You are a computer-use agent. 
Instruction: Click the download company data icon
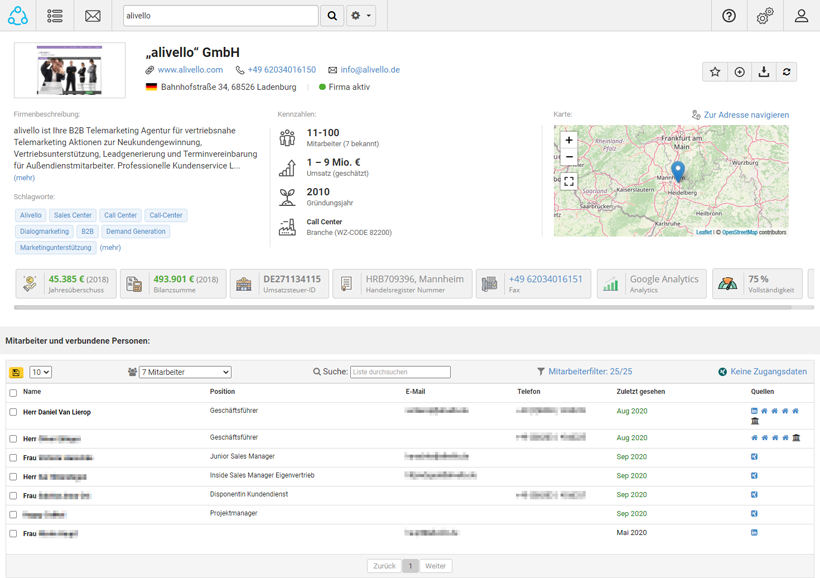coord(764,72)
